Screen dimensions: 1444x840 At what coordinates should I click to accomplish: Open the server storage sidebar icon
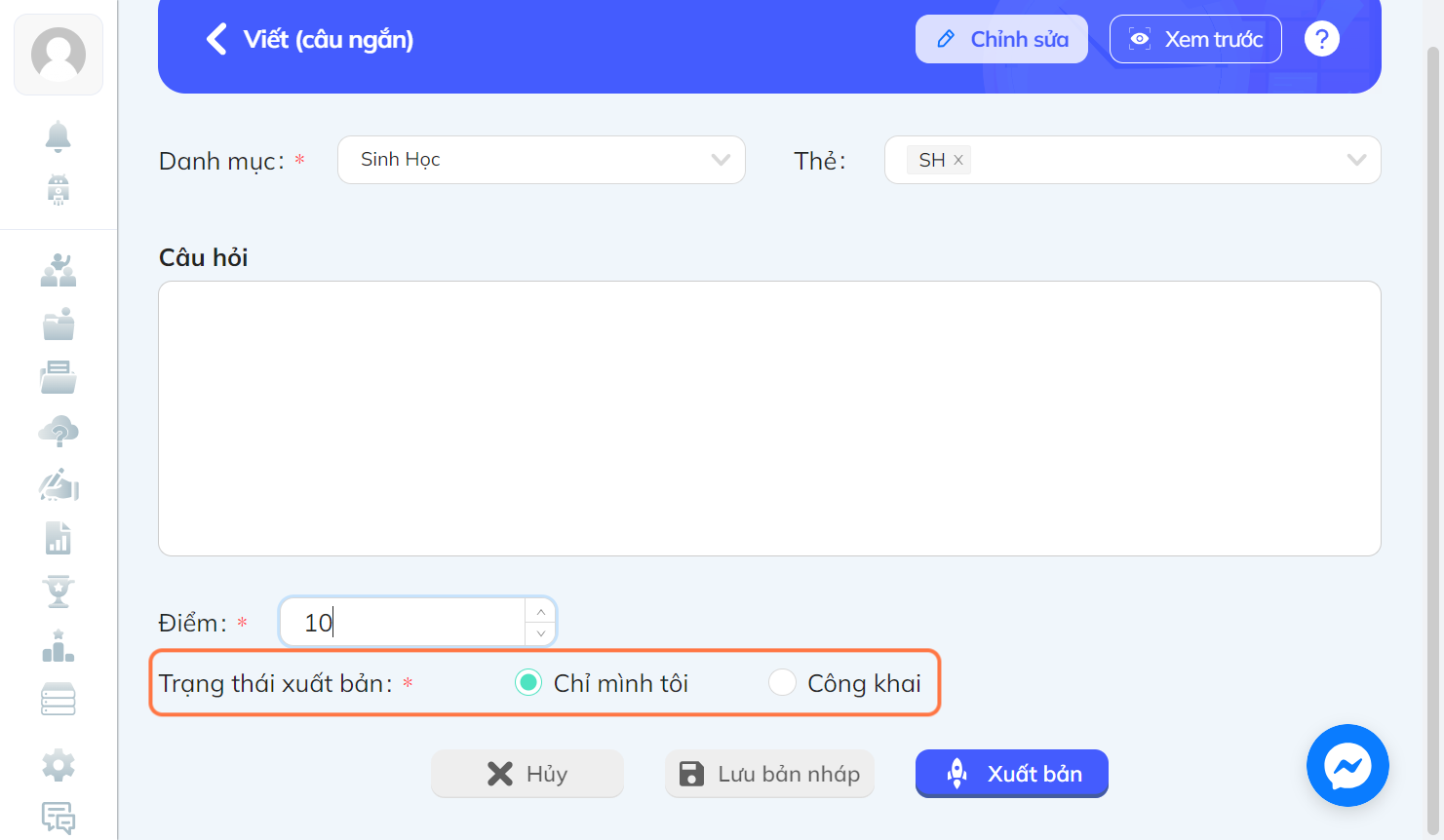(59, 699)
